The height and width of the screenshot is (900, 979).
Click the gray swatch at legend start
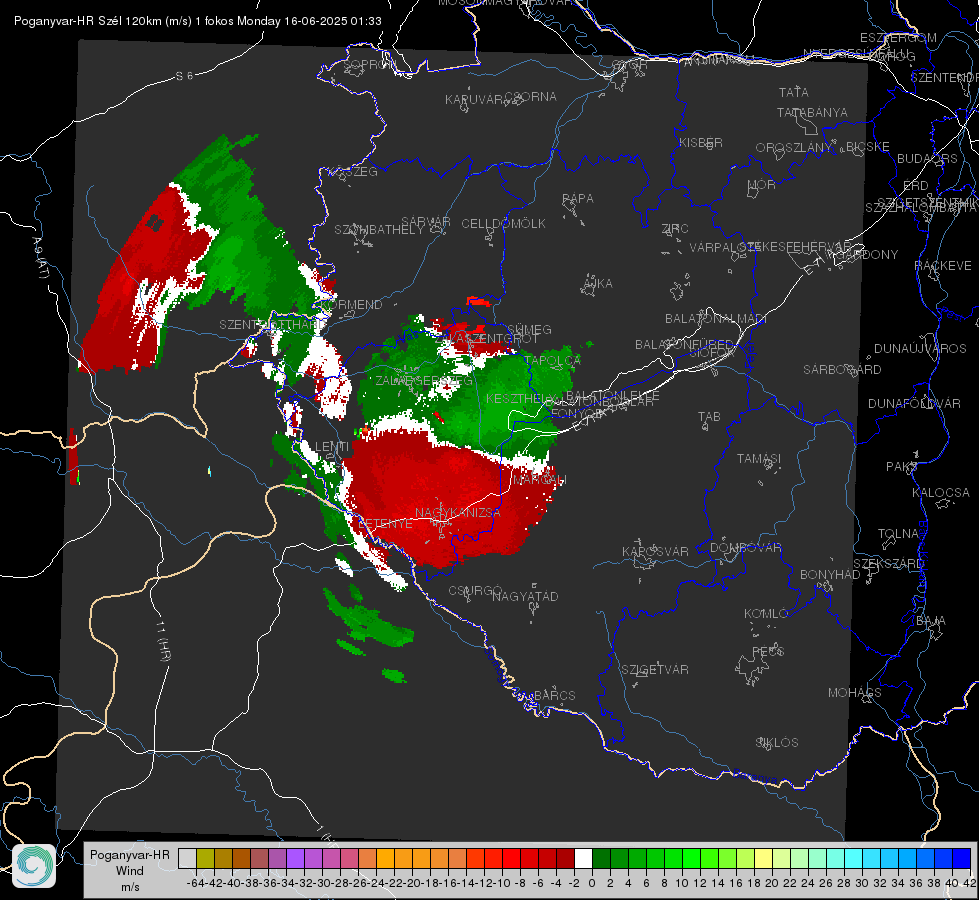tap(187, 859)
